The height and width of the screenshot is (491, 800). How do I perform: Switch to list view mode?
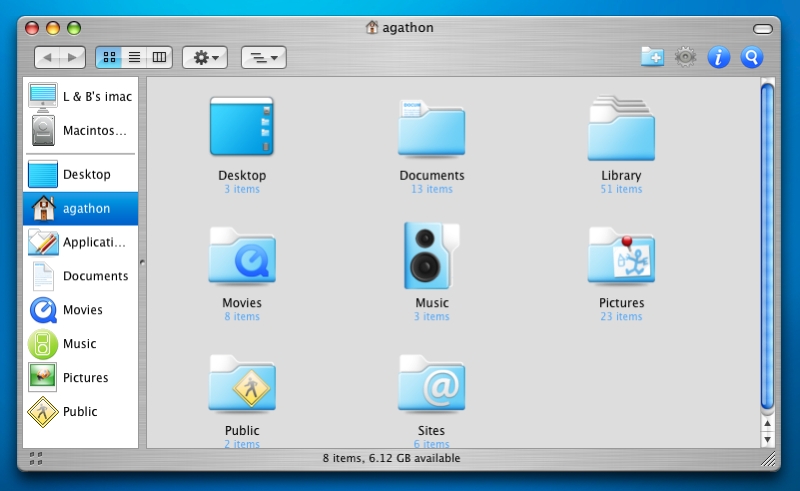[135, 57]
